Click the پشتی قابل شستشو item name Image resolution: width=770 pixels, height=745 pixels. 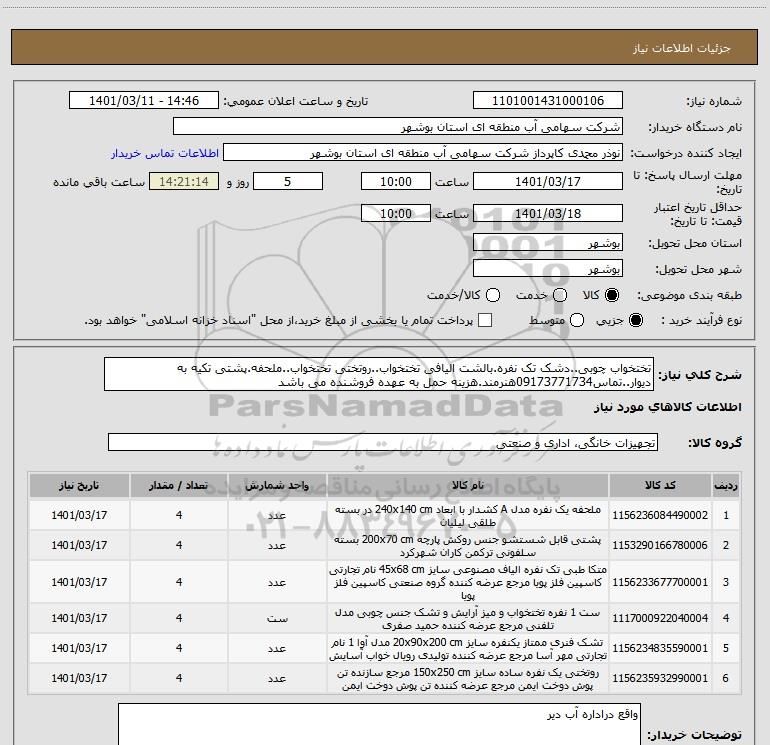468,546
